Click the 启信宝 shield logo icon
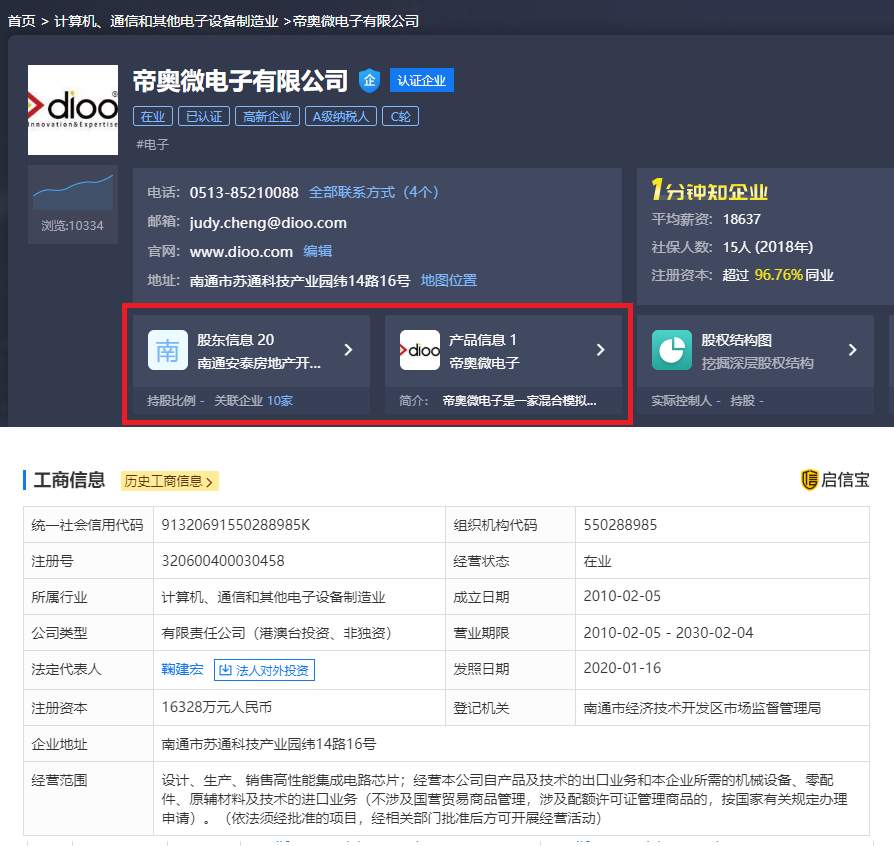Screen dimensions: 894x846 coord(809,480)
